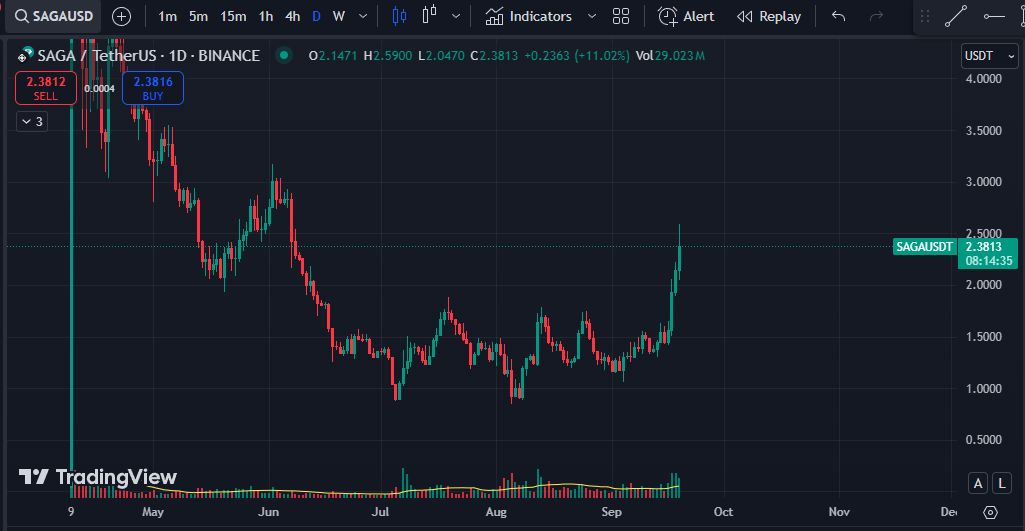Switch to the 1h timeframe
1025x531 pixels.
coord(265,16)
